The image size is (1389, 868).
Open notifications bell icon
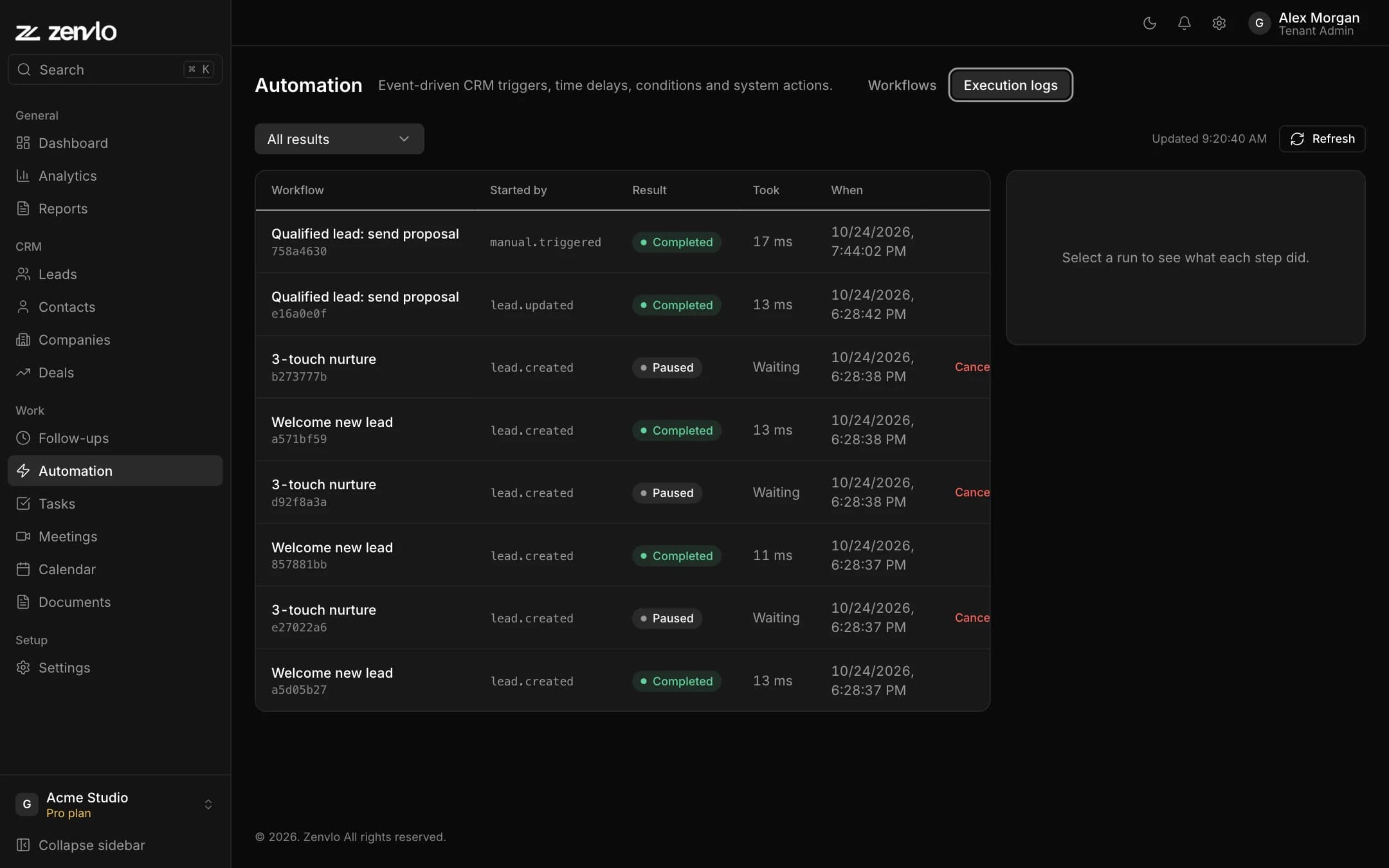(x=1185, y=23)
